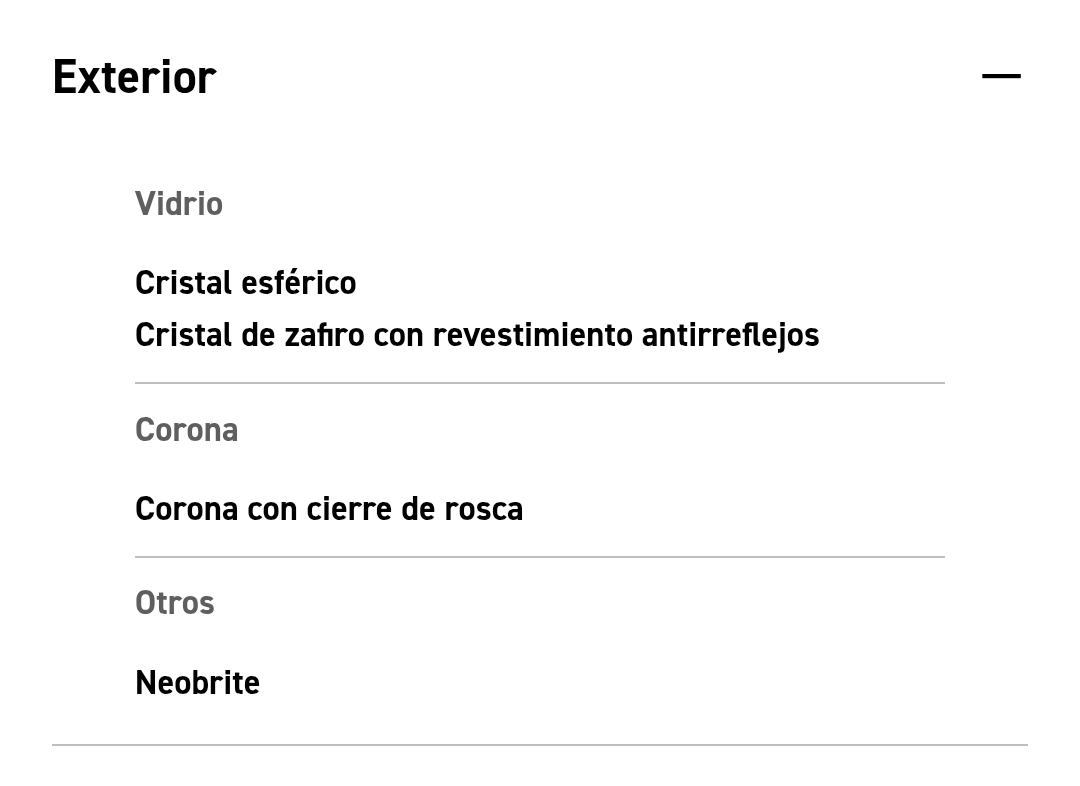Click the word "con" before "cierre"
This screenshot has height=786, width=1080.
point(272,509)
